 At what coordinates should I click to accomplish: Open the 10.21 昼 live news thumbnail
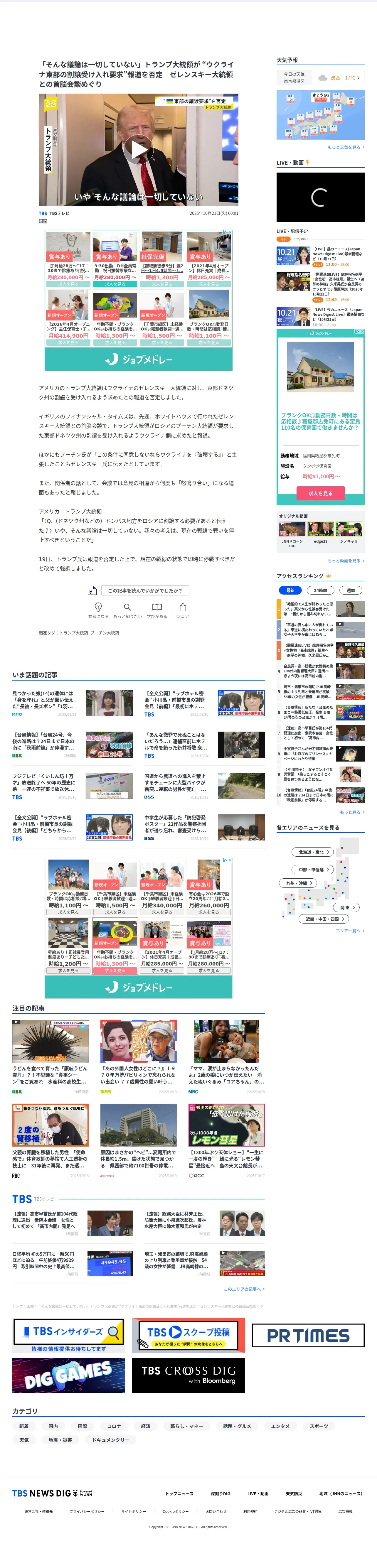293,256
